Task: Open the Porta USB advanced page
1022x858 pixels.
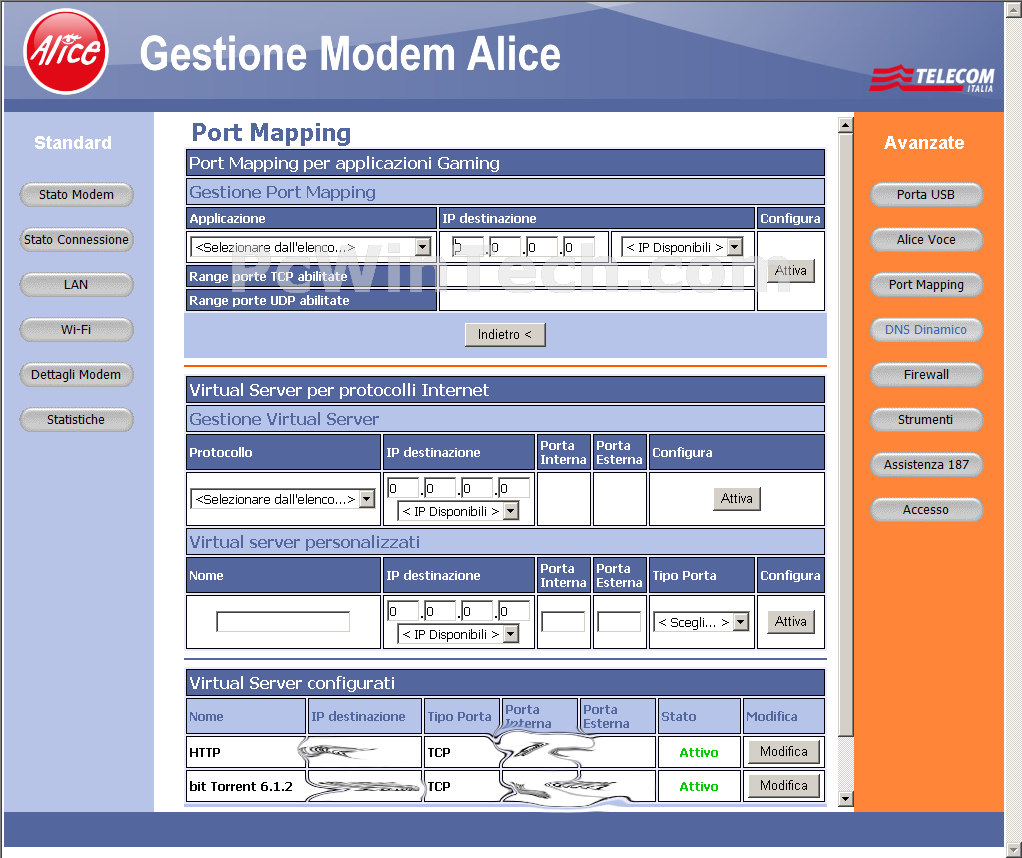Action: coord(926,194)
